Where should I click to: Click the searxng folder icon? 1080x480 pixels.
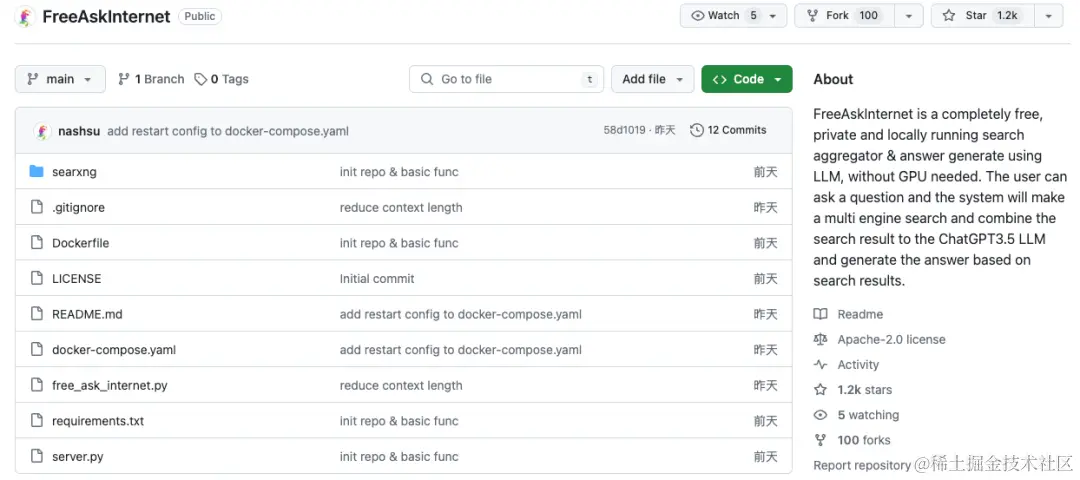(37, 171)
